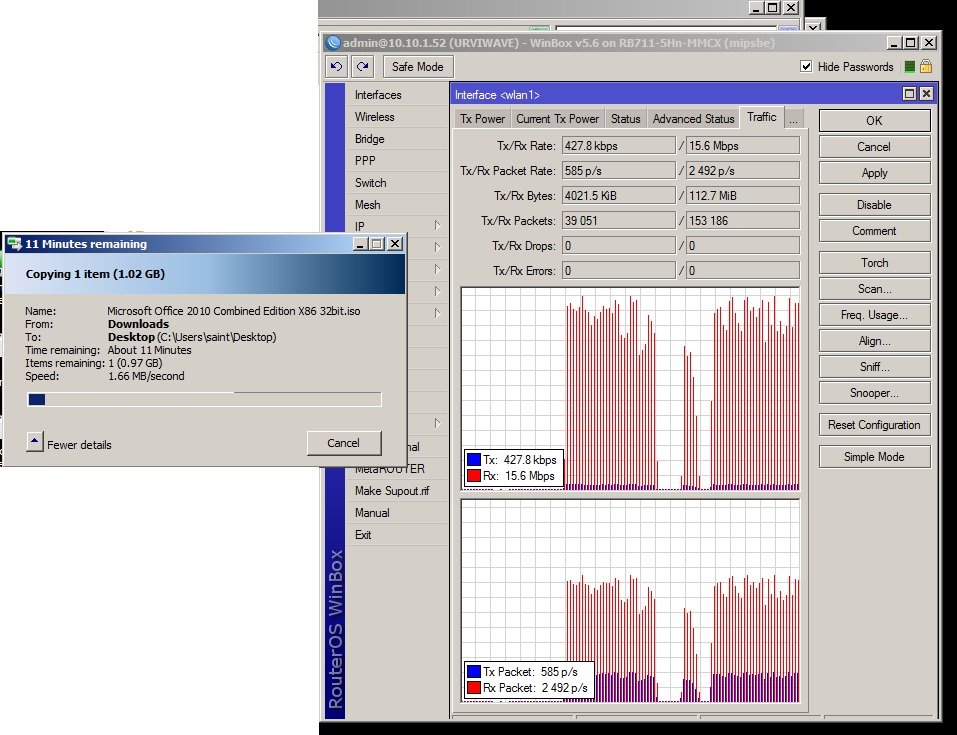The height and width of the screenshot is (735, 957).
Task: Open the Advanced Status tab
Action: coord(693,119)
